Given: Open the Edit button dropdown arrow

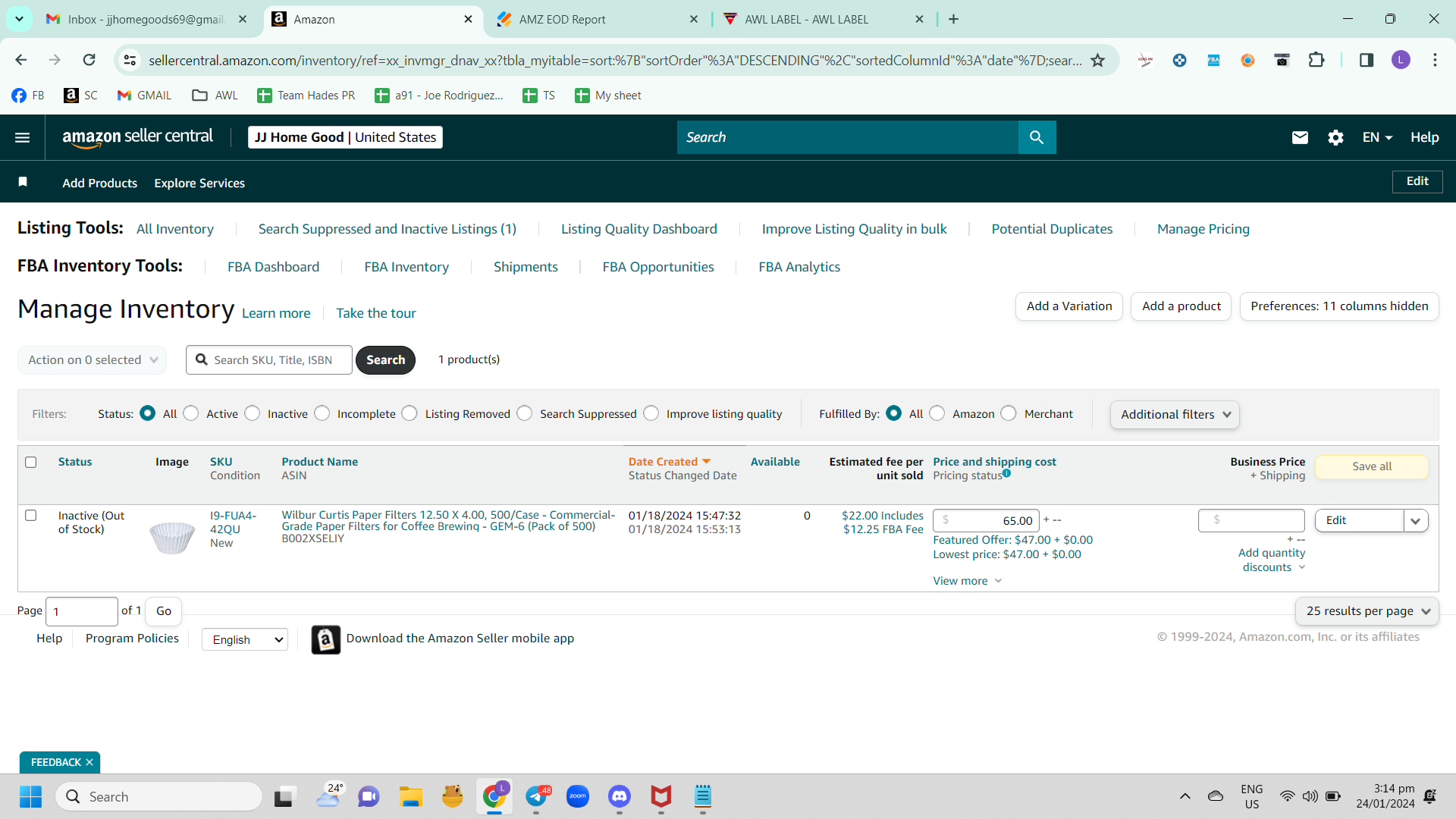Looking at the screenshot, I should pyautogui.click(x=1416, y=520).
